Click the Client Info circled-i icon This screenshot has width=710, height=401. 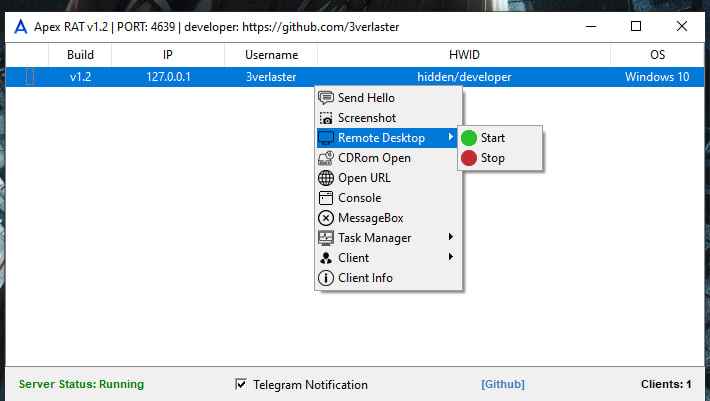pos(326,278)
